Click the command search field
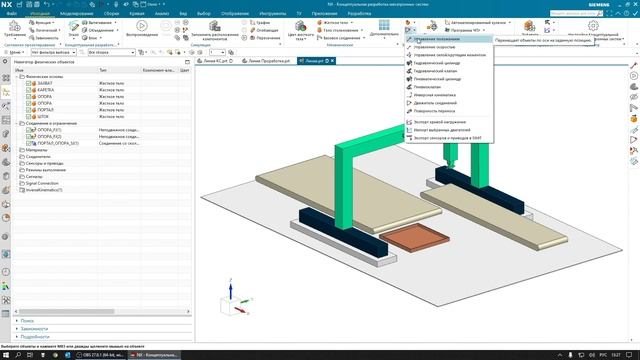 pyautogui.click(x=576, y=13)
